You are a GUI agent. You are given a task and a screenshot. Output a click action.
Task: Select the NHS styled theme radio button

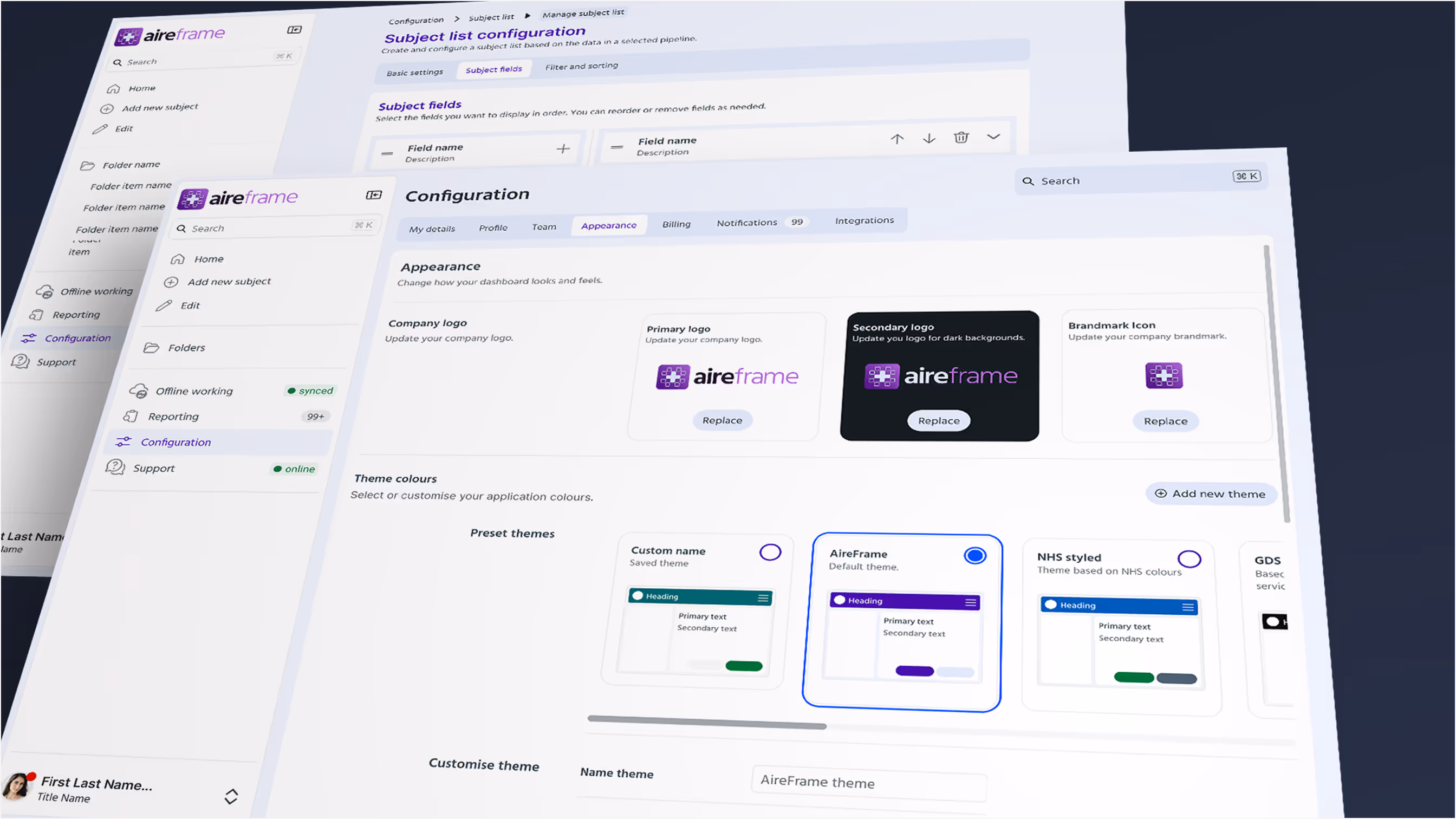point(1189,559)
